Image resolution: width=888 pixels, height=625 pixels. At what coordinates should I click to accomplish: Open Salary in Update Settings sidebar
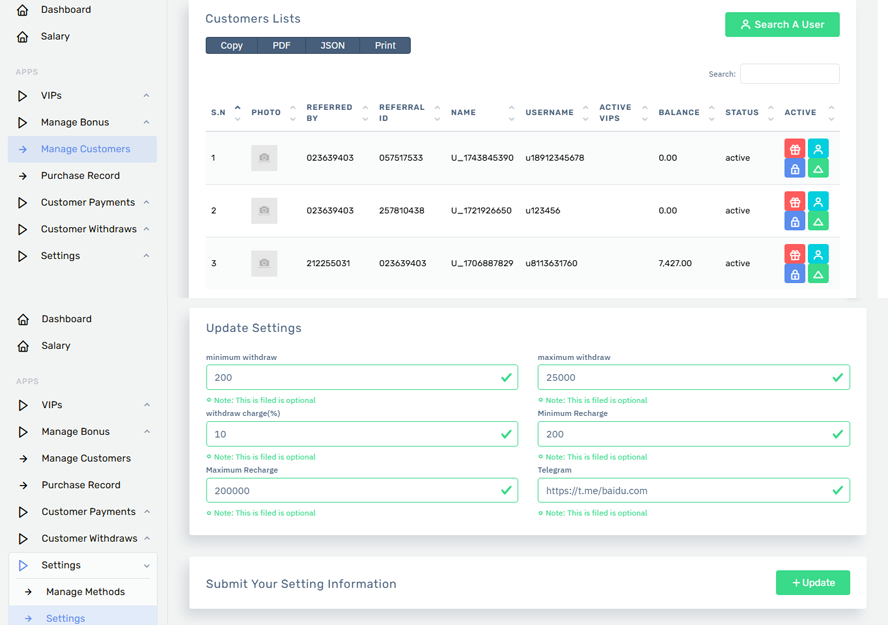56,345
